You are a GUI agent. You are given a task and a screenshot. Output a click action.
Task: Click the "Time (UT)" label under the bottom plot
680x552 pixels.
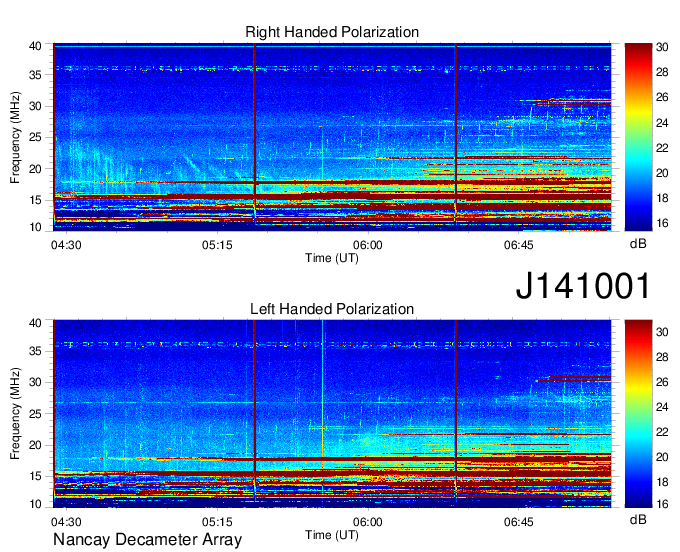pyautogui.click(x=332, y=535)
